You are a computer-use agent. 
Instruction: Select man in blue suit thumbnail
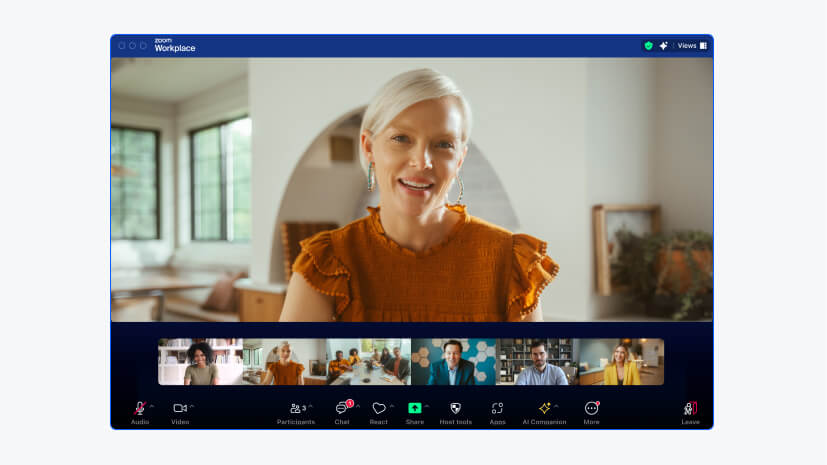tap(453, 362)
